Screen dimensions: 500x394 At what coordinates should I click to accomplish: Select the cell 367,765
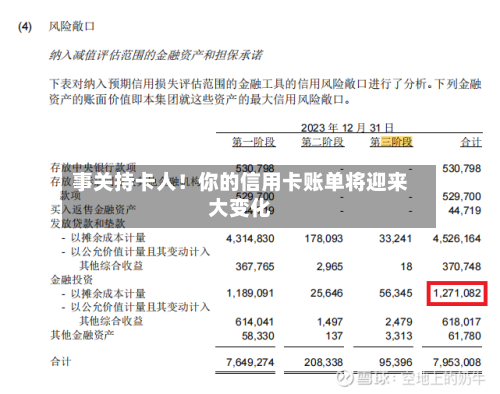[255, 267]
